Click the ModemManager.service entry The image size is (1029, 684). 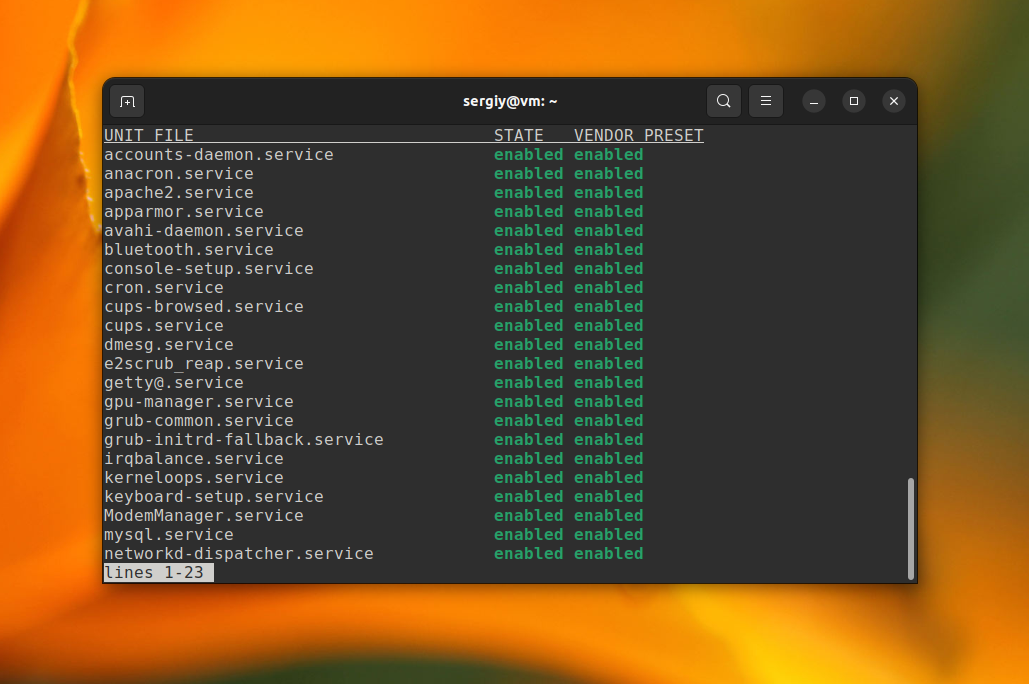point(204,515)
